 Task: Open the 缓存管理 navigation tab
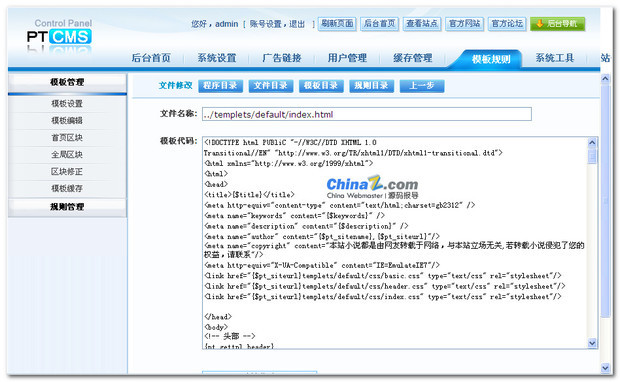click(x=412, y=58)
